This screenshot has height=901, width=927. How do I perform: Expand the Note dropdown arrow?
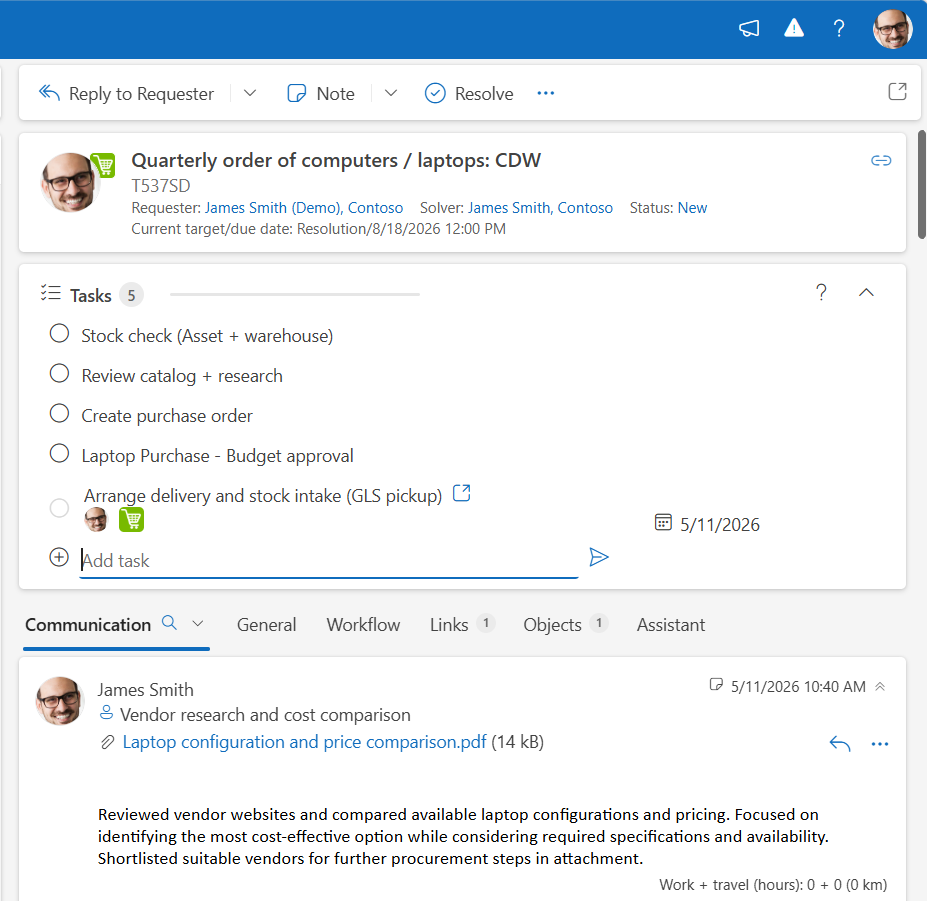[x=391, y=93]
